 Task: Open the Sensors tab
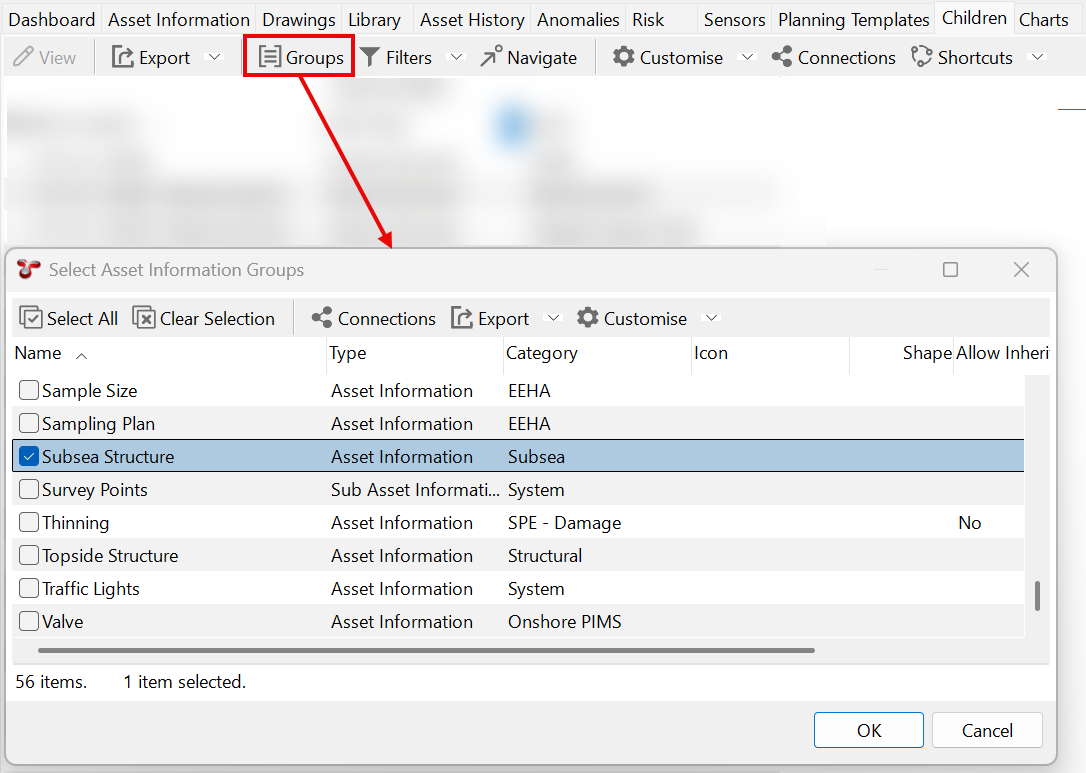click(x=734, y=19)
